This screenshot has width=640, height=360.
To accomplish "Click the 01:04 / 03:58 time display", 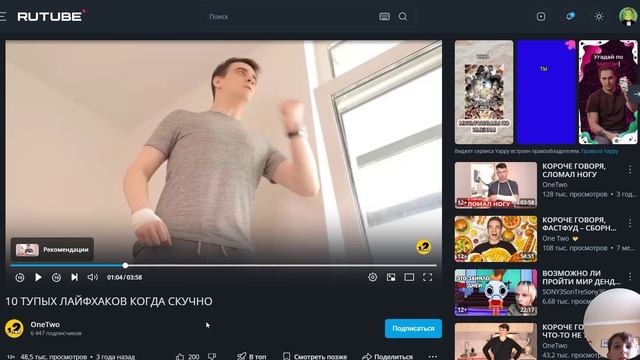I will pyautogui.click(x=124, y=278).
